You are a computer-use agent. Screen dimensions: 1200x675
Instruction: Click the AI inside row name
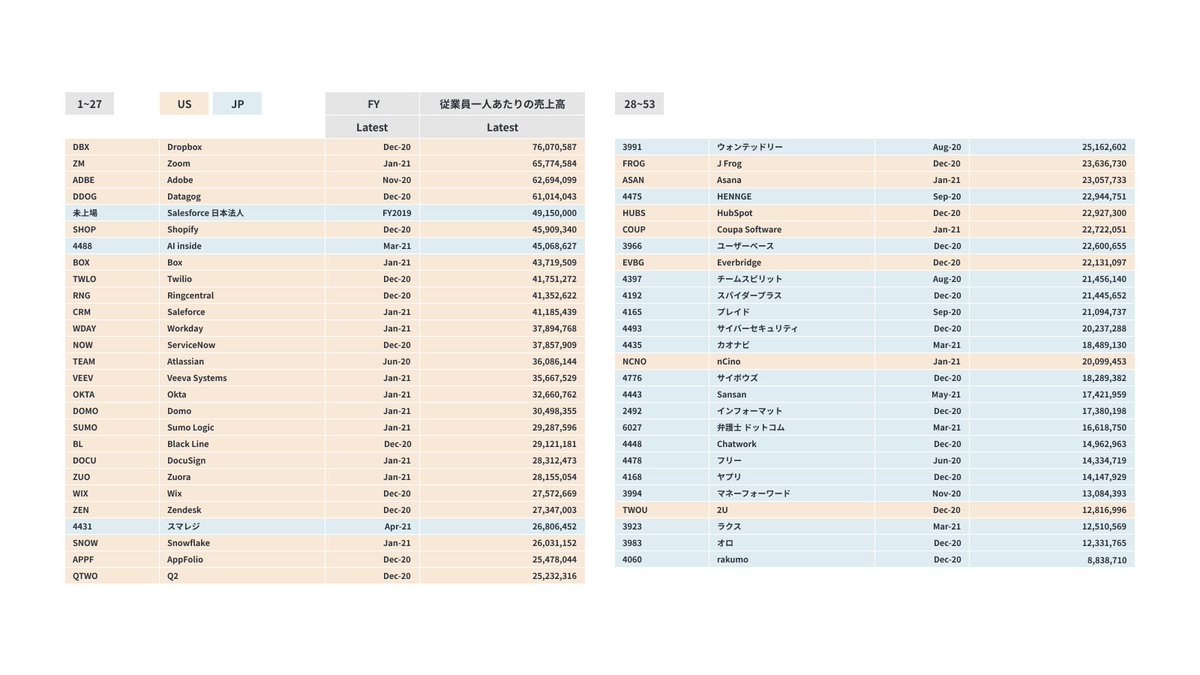(x=185, y=246)
